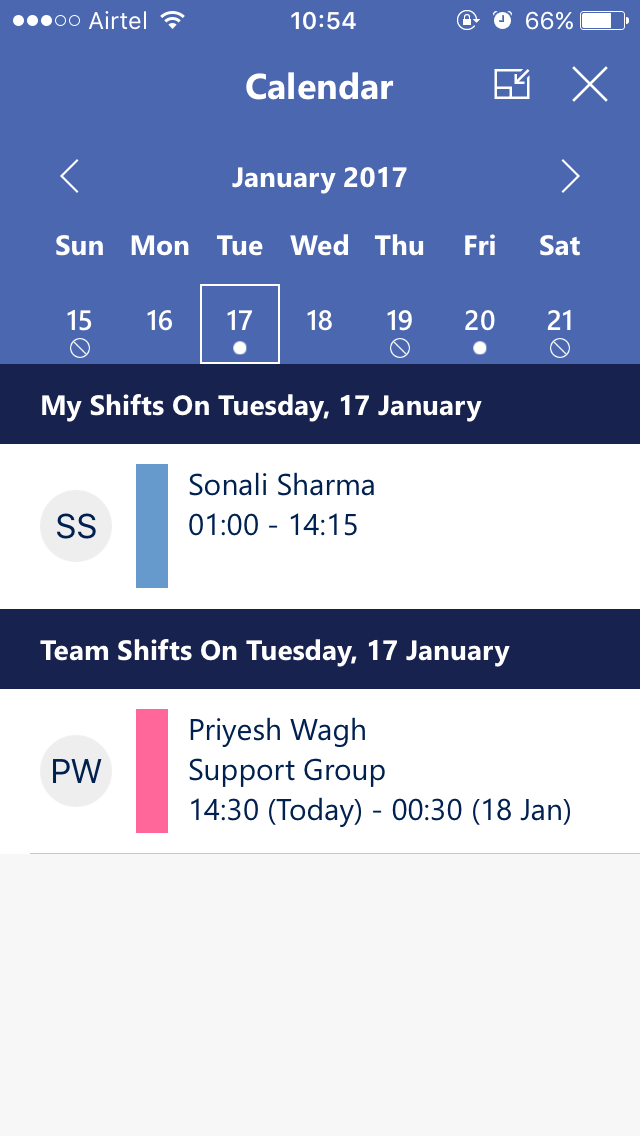
Task: Go to previous month arrow
Action: pyautogui.click(x=69, y=177)
